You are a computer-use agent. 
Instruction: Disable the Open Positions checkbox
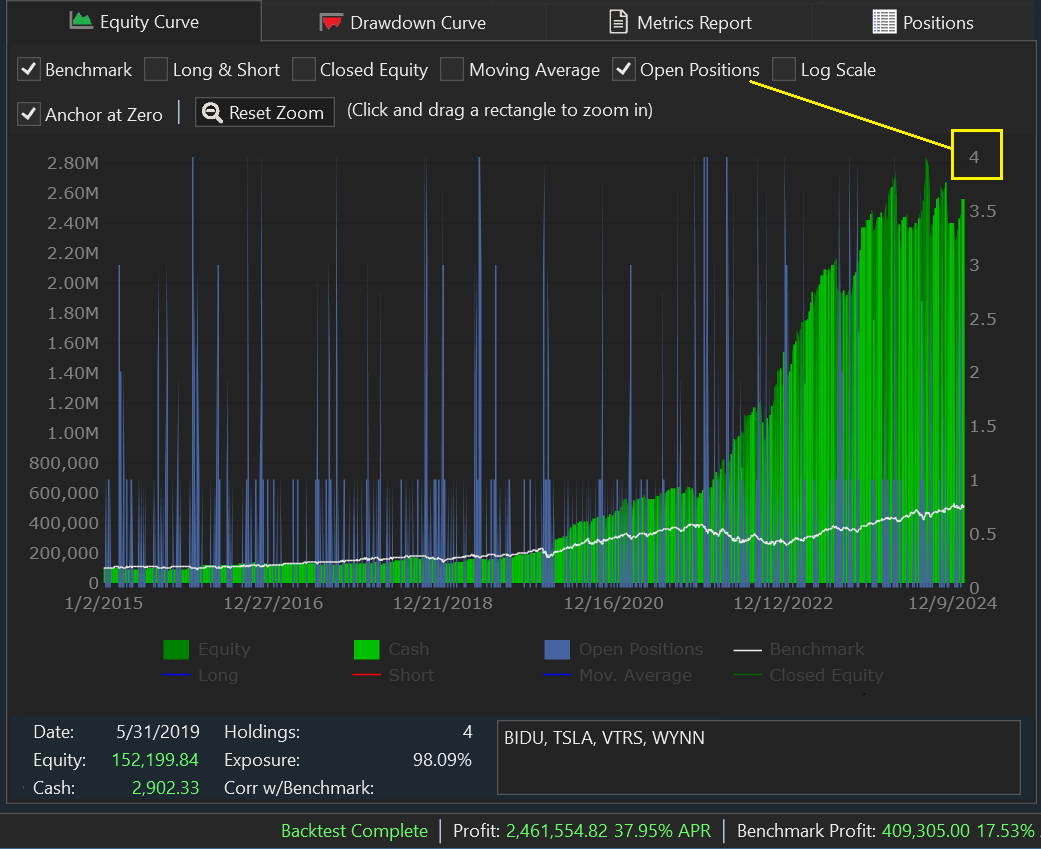tap(624, 69)
